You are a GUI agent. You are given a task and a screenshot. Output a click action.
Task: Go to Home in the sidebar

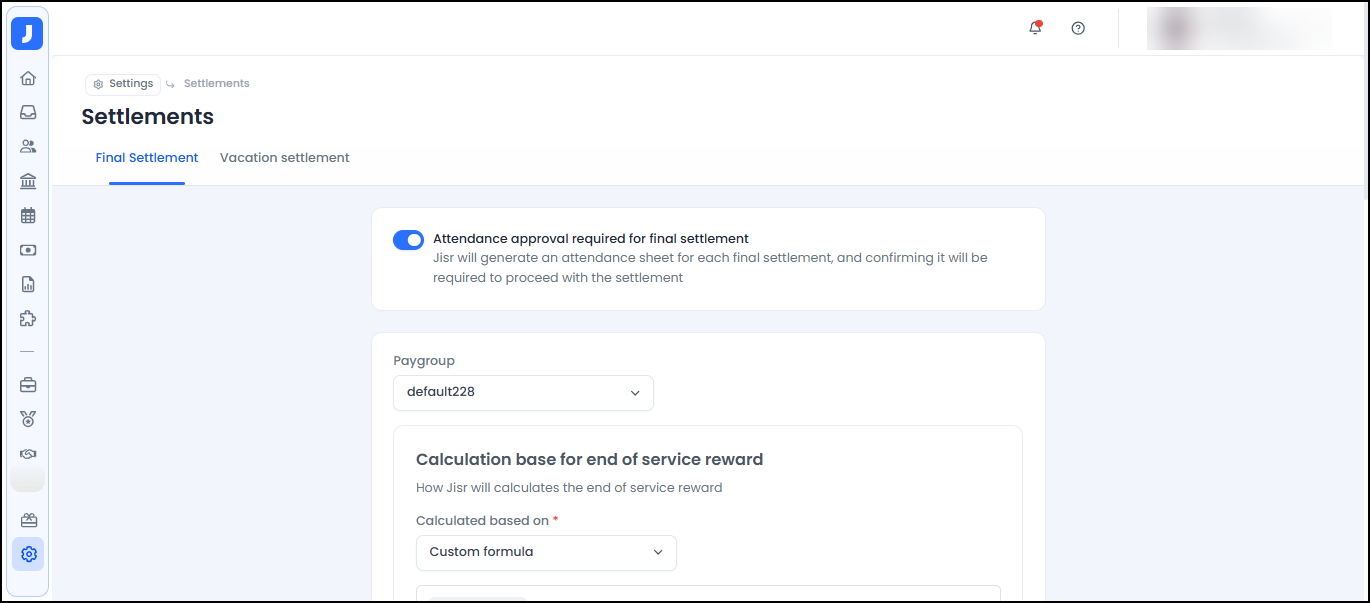point(28,78)
